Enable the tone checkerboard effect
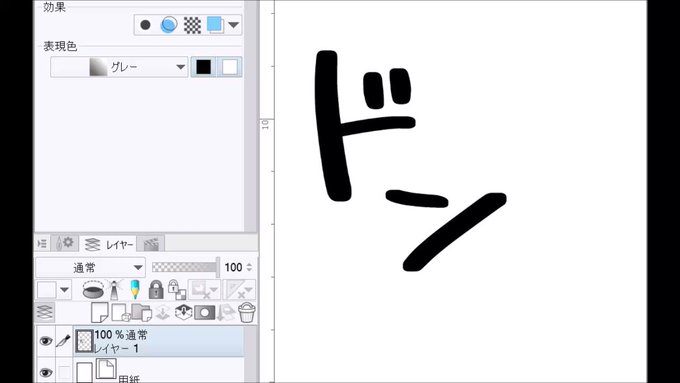 coord(192,25)
